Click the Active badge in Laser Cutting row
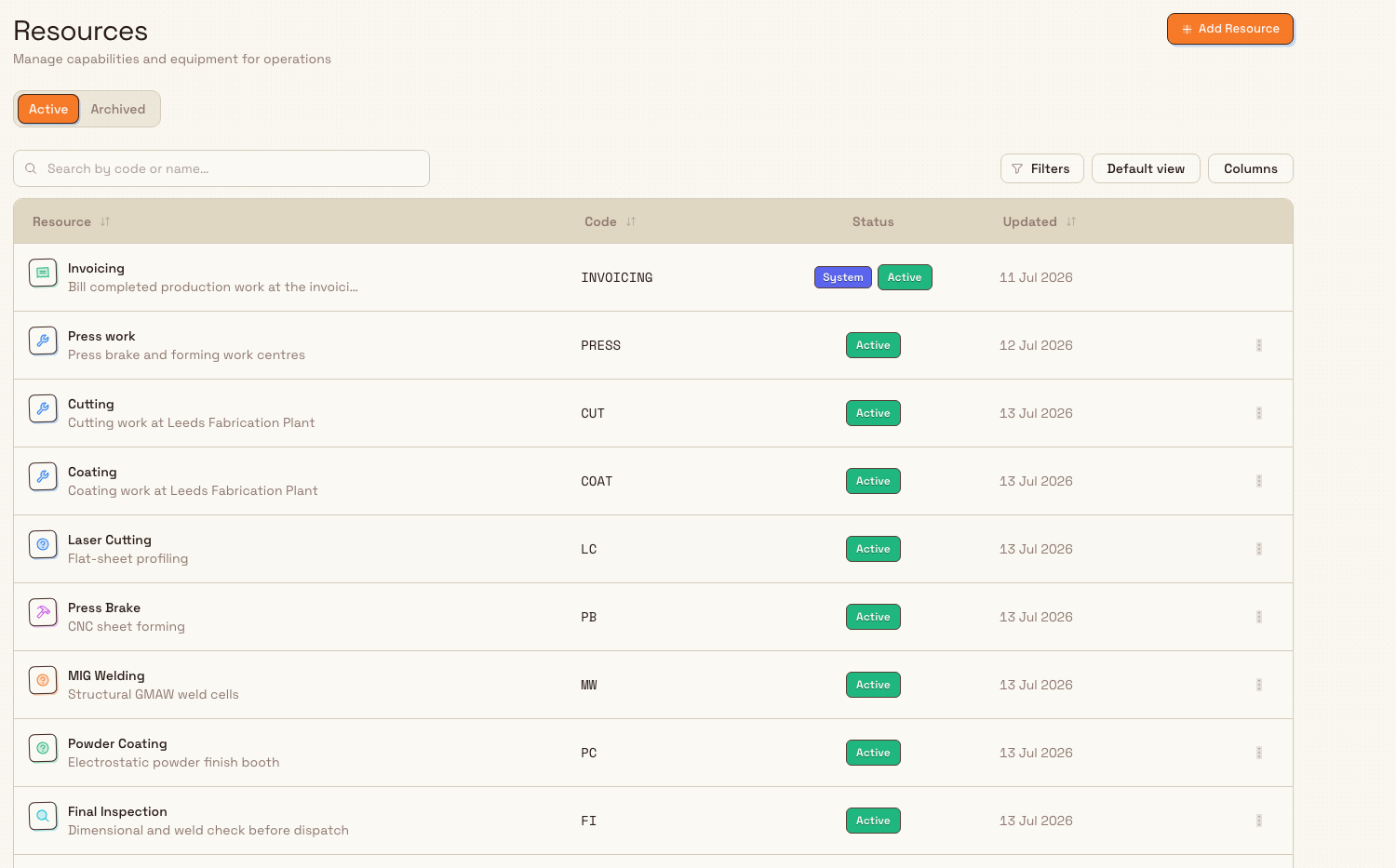Viewport: 1396px width, 868px height. pyautogui.click(x=873, y=549)
